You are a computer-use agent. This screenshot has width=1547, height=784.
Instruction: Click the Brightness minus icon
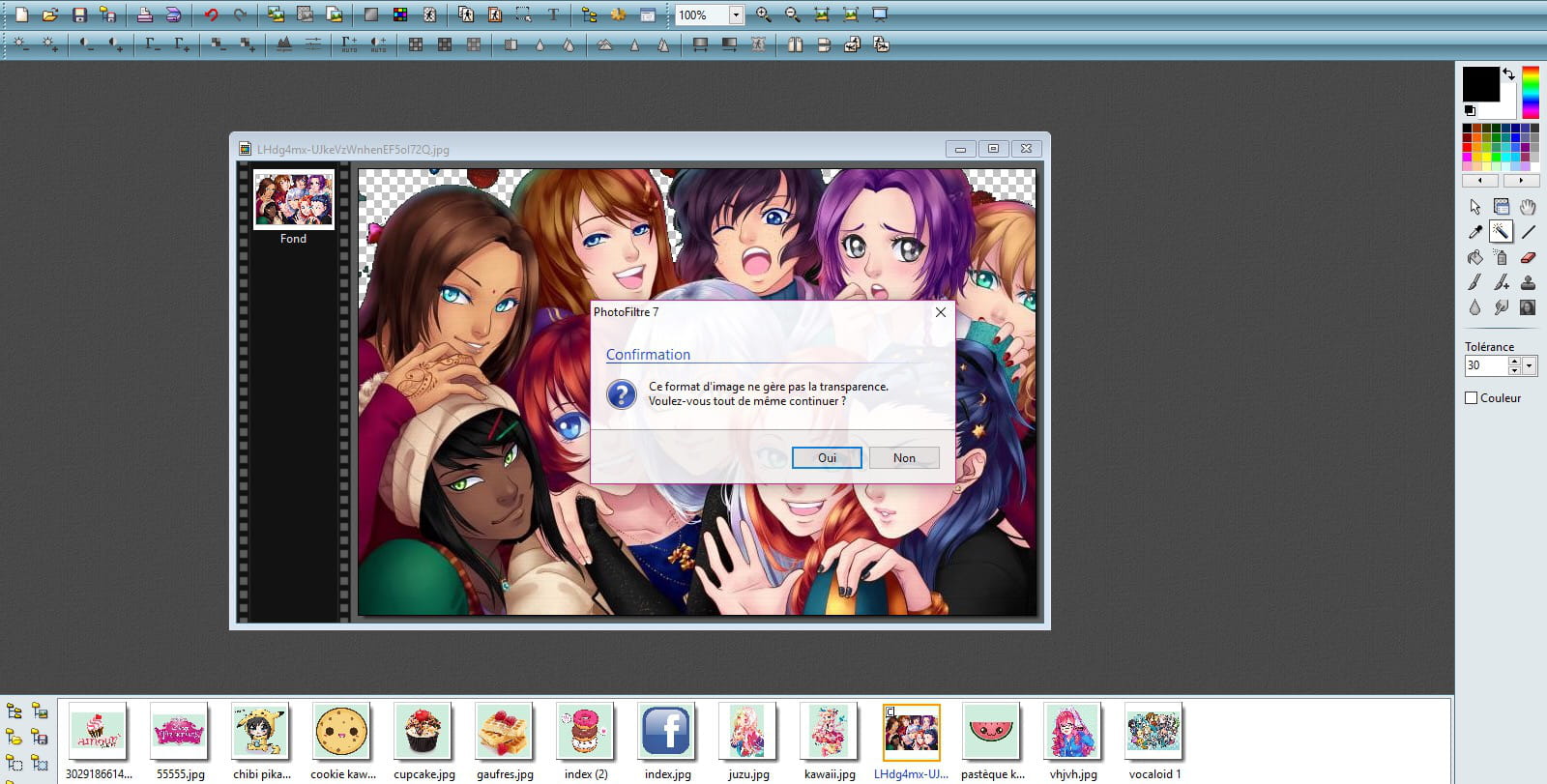(21, 44)
